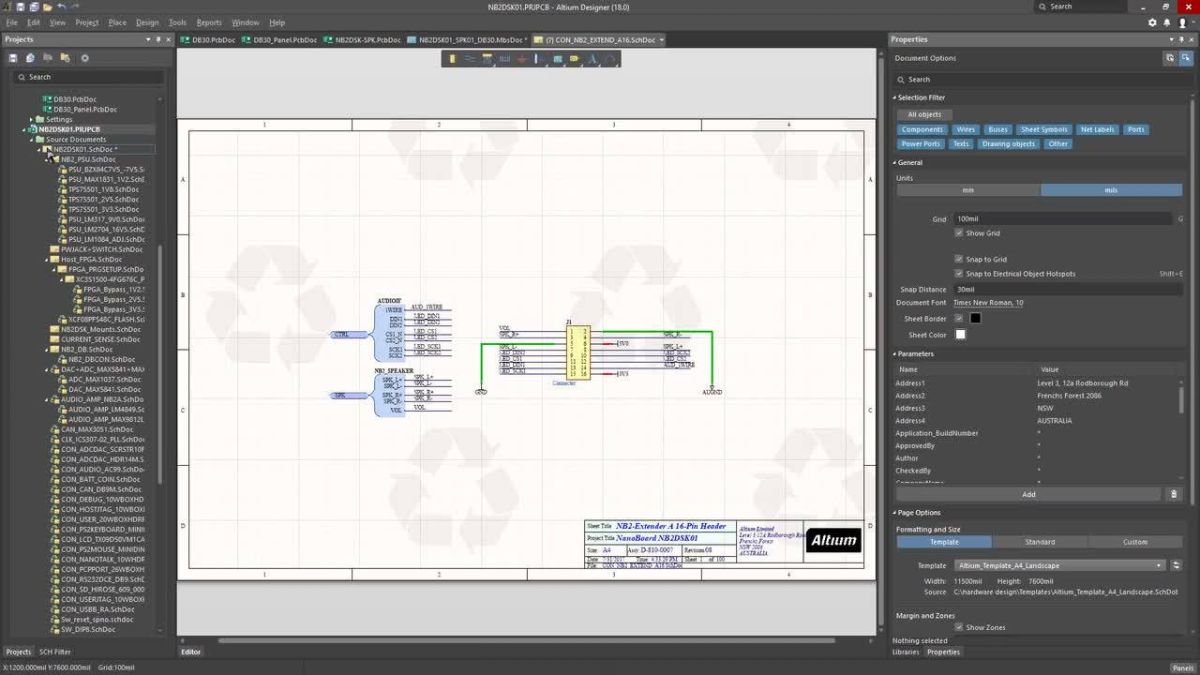Click the Panels button at bottom right
The height and width of the screenshot is (675, 1200).
[1183, 667]
